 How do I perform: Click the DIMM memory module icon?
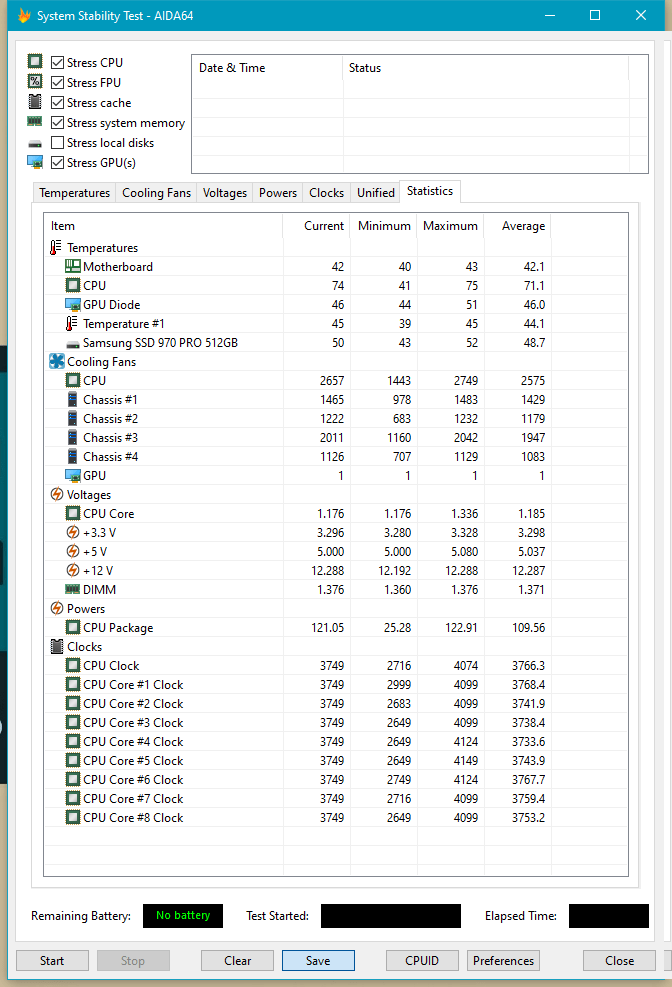[x=73, y=589]
